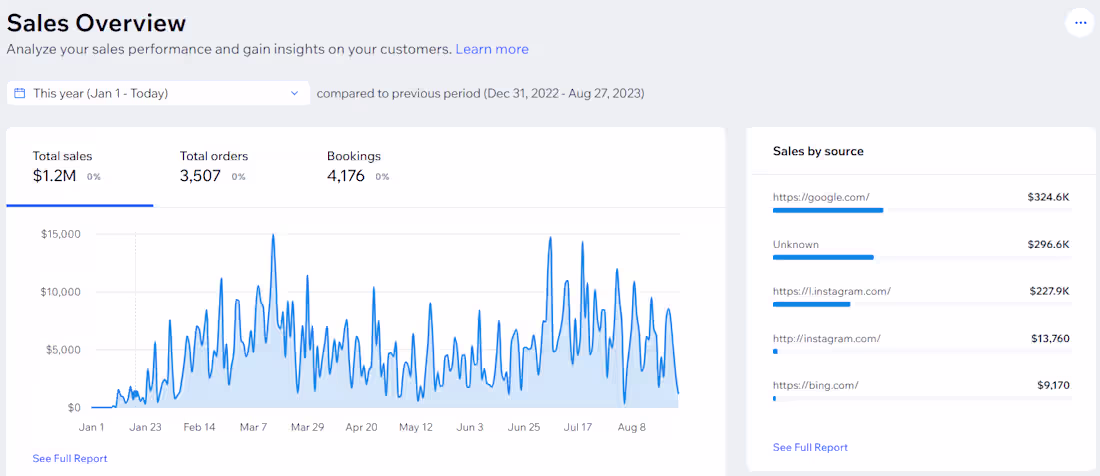Switch to the Bookings tab
The height and width of the screenshot is (476, 1100).
point(374,168)
